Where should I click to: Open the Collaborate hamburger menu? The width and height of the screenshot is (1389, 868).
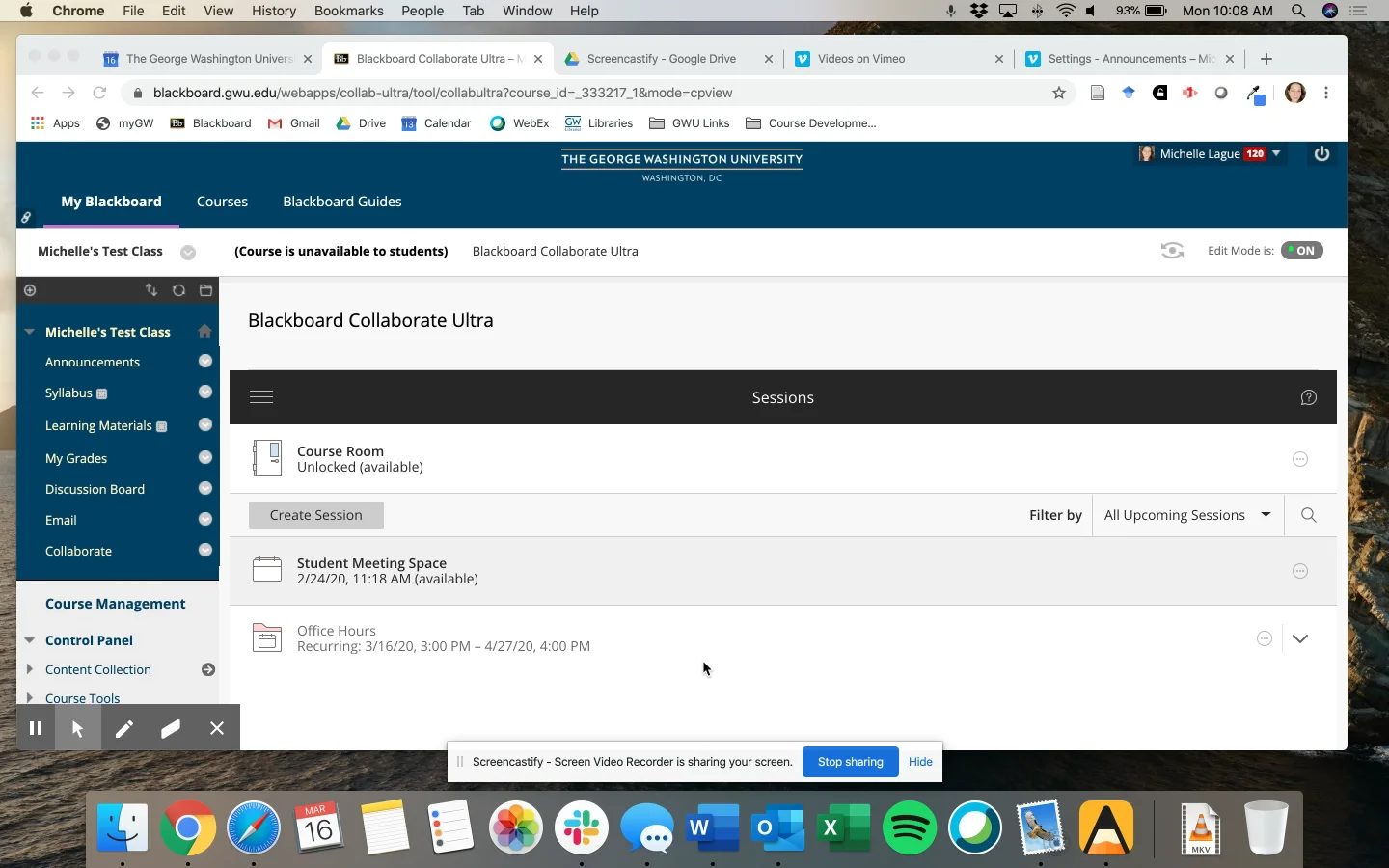[x=261, y=397]
